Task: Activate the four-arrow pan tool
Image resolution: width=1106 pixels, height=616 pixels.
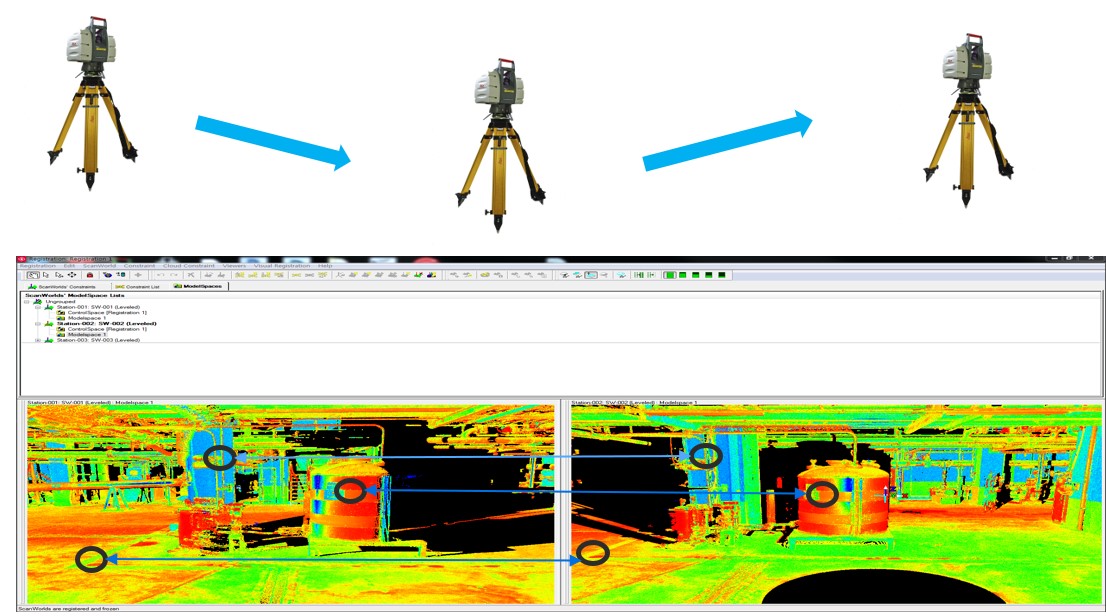Action: click(x=72, y=274)
